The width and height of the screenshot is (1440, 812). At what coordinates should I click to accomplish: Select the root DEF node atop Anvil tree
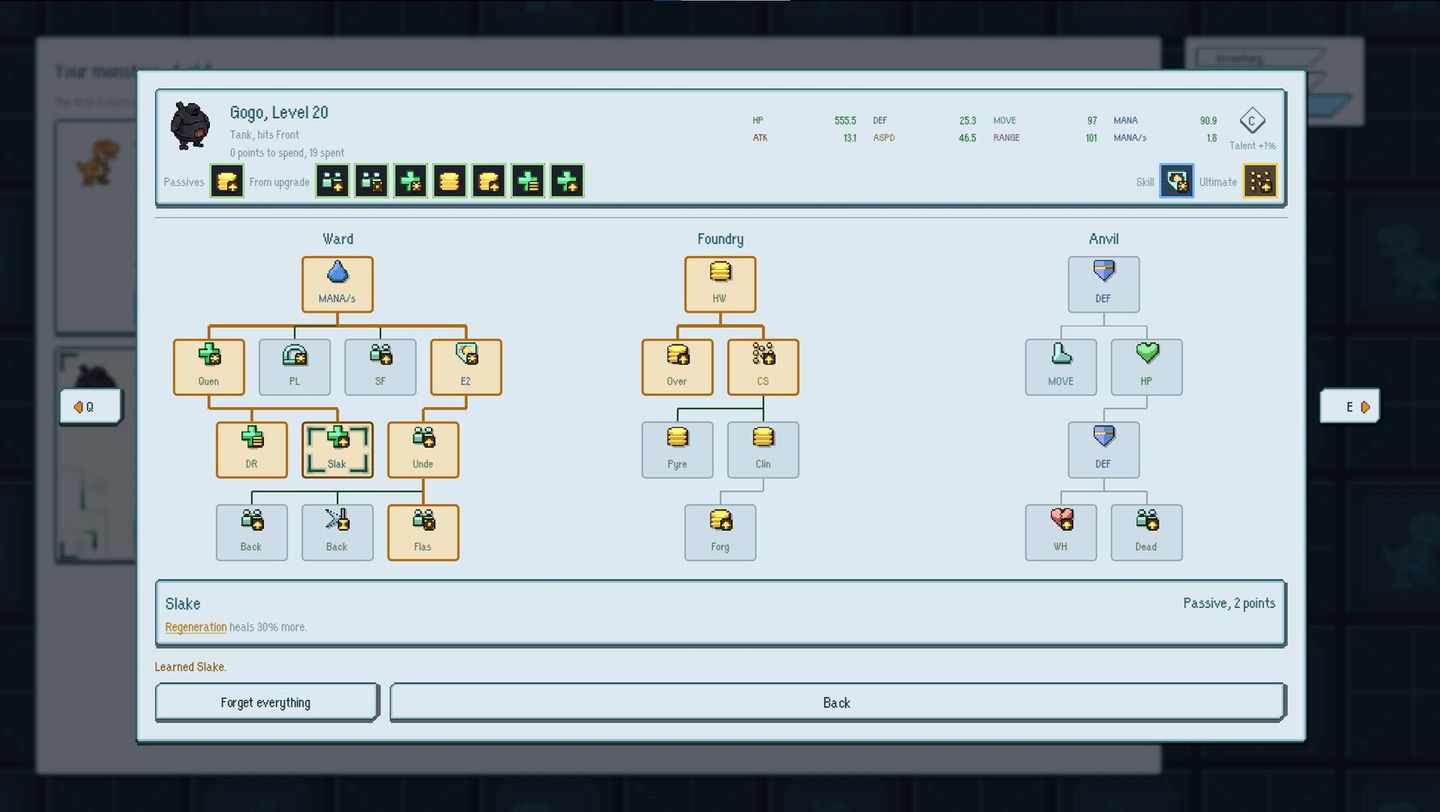pyautogui.click(x=1104, y=285)
